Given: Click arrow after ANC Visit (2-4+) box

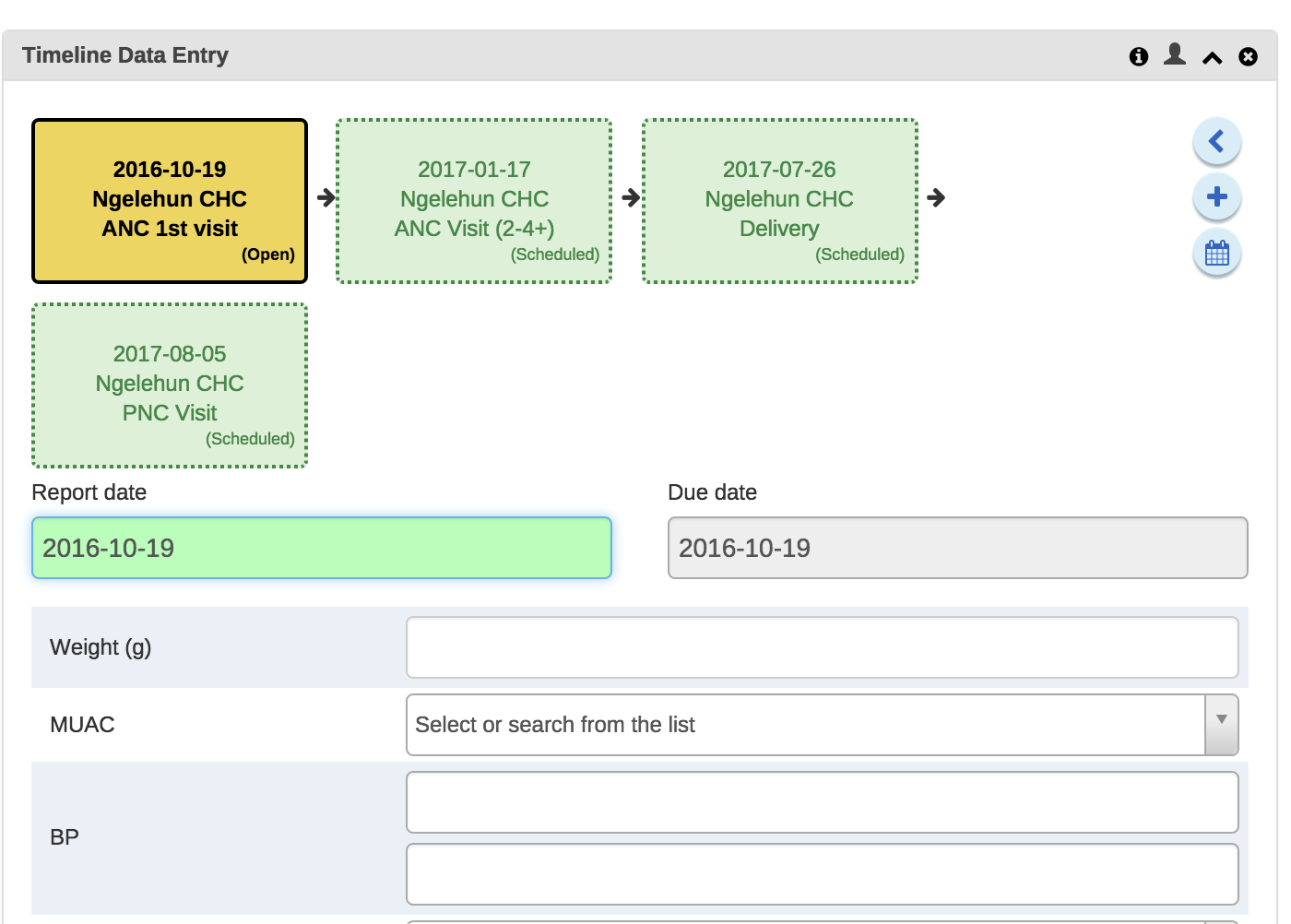Looking at the screenshot, I should [x=631, y=197].
